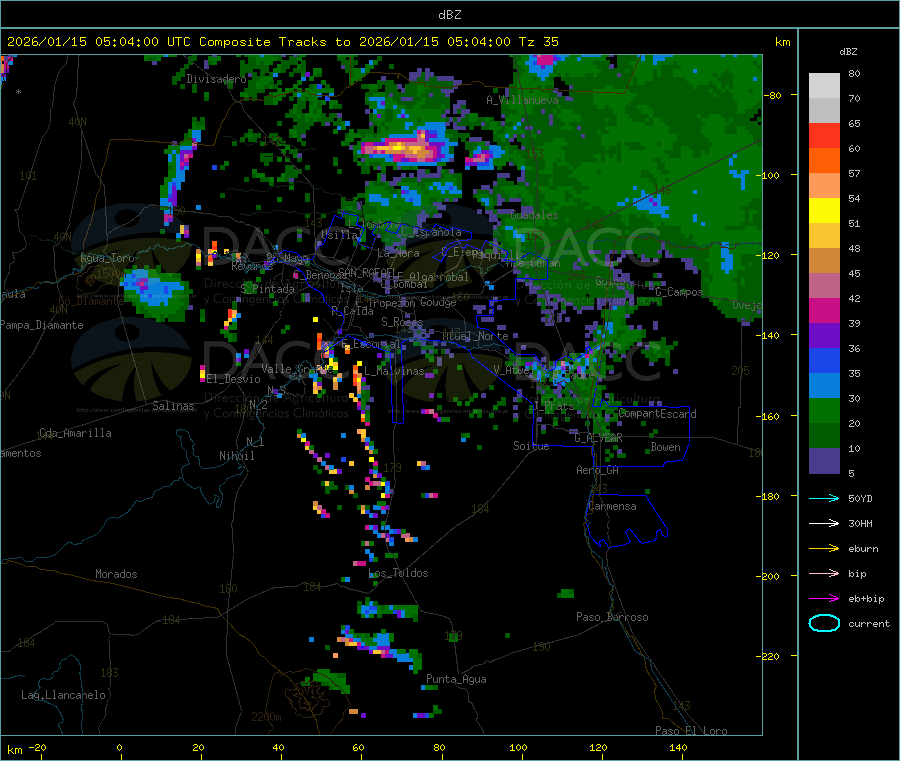Click the 'Agua_Toro' map label
Viewport: 900px width, 761px height.
tap(107, 258)
